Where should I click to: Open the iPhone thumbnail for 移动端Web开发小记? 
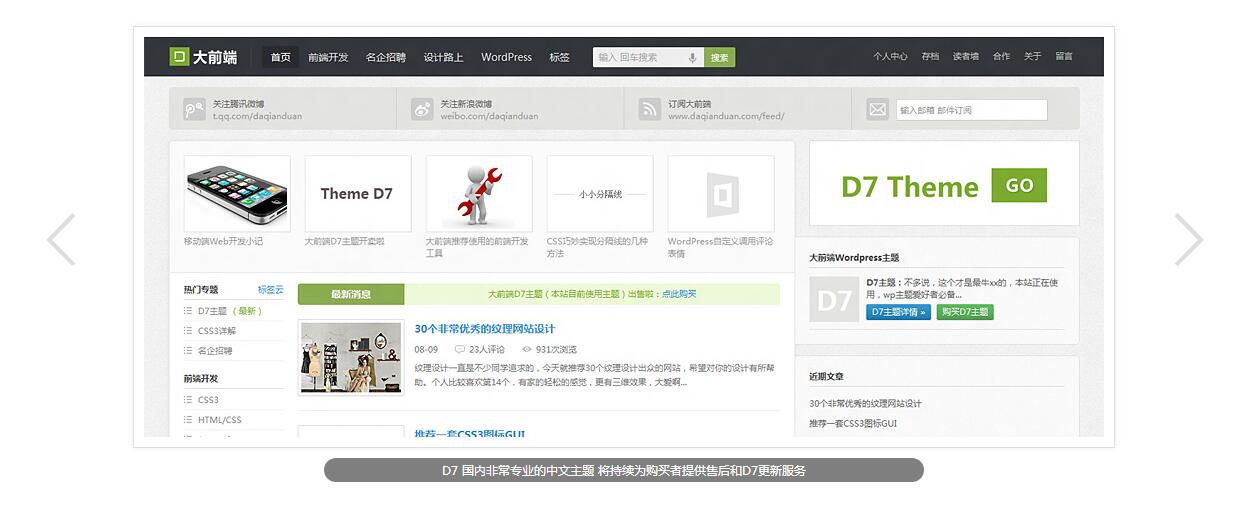(237, 194)
